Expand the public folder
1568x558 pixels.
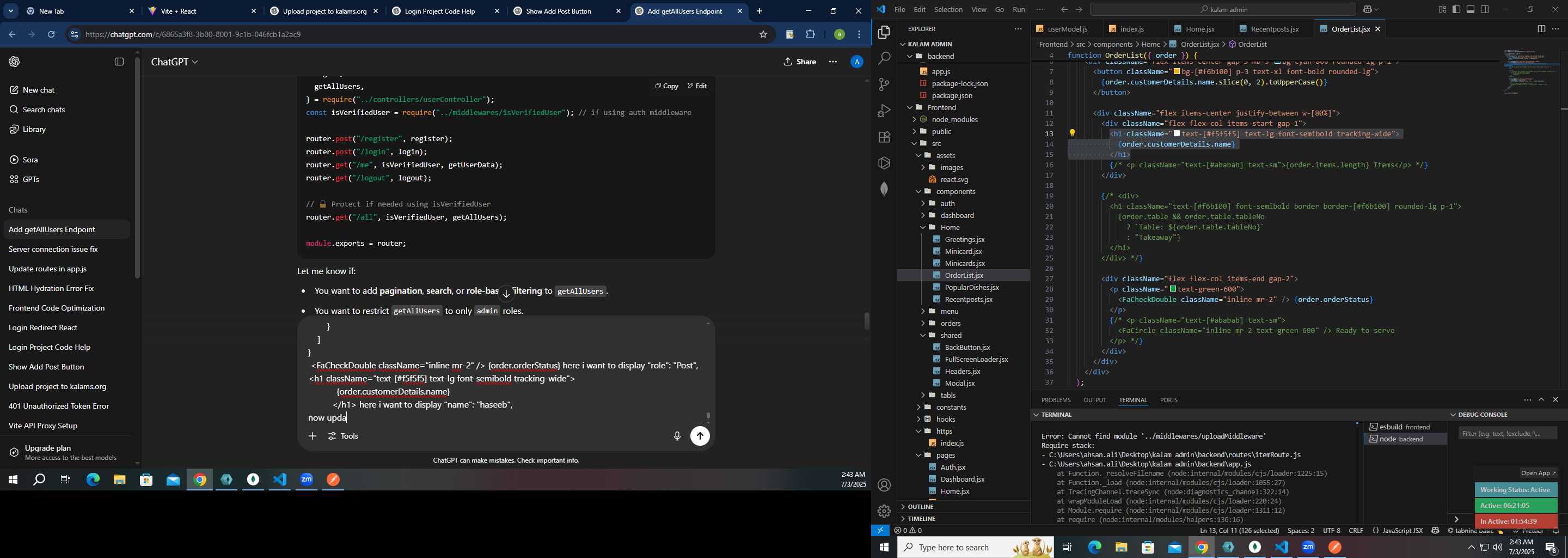pyautogui.click(x=941, y=131)
